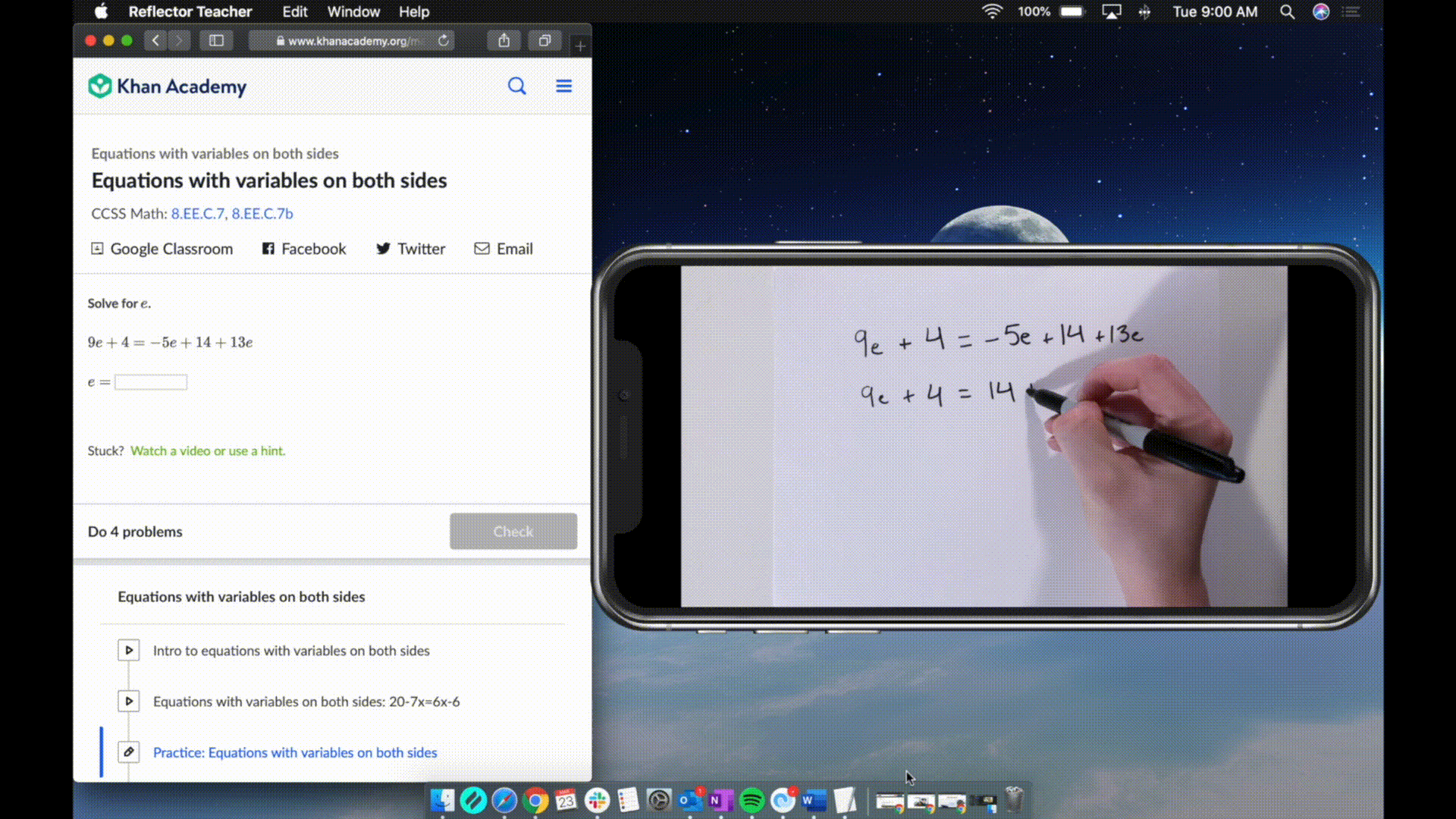
Task: Open Reflector Teacher menu
Action: tap(190, 11)
